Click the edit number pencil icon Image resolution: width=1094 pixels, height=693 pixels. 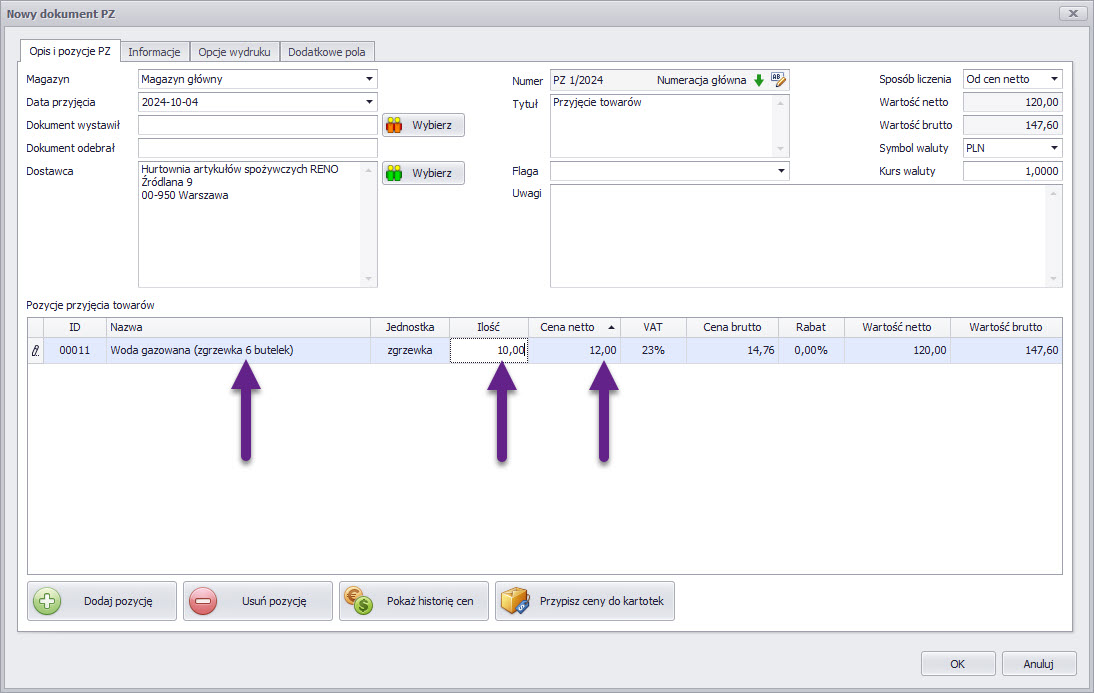(779, 80)
